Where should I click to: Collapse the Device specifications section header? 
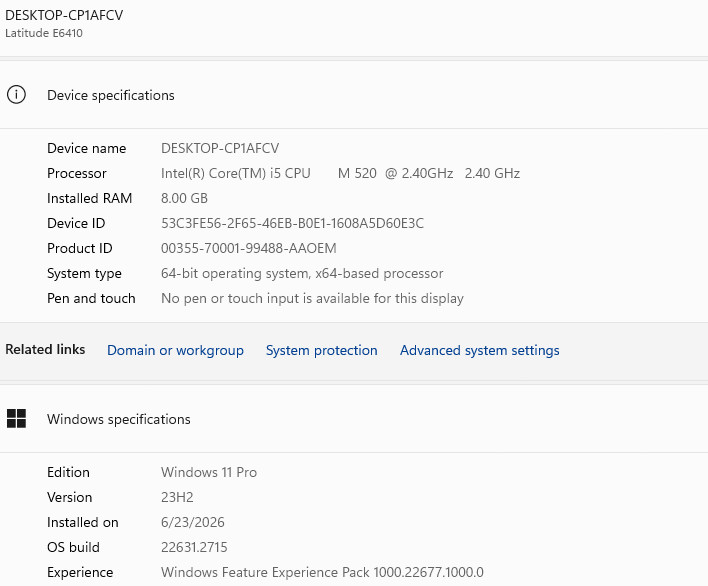[x=354, y=95]
